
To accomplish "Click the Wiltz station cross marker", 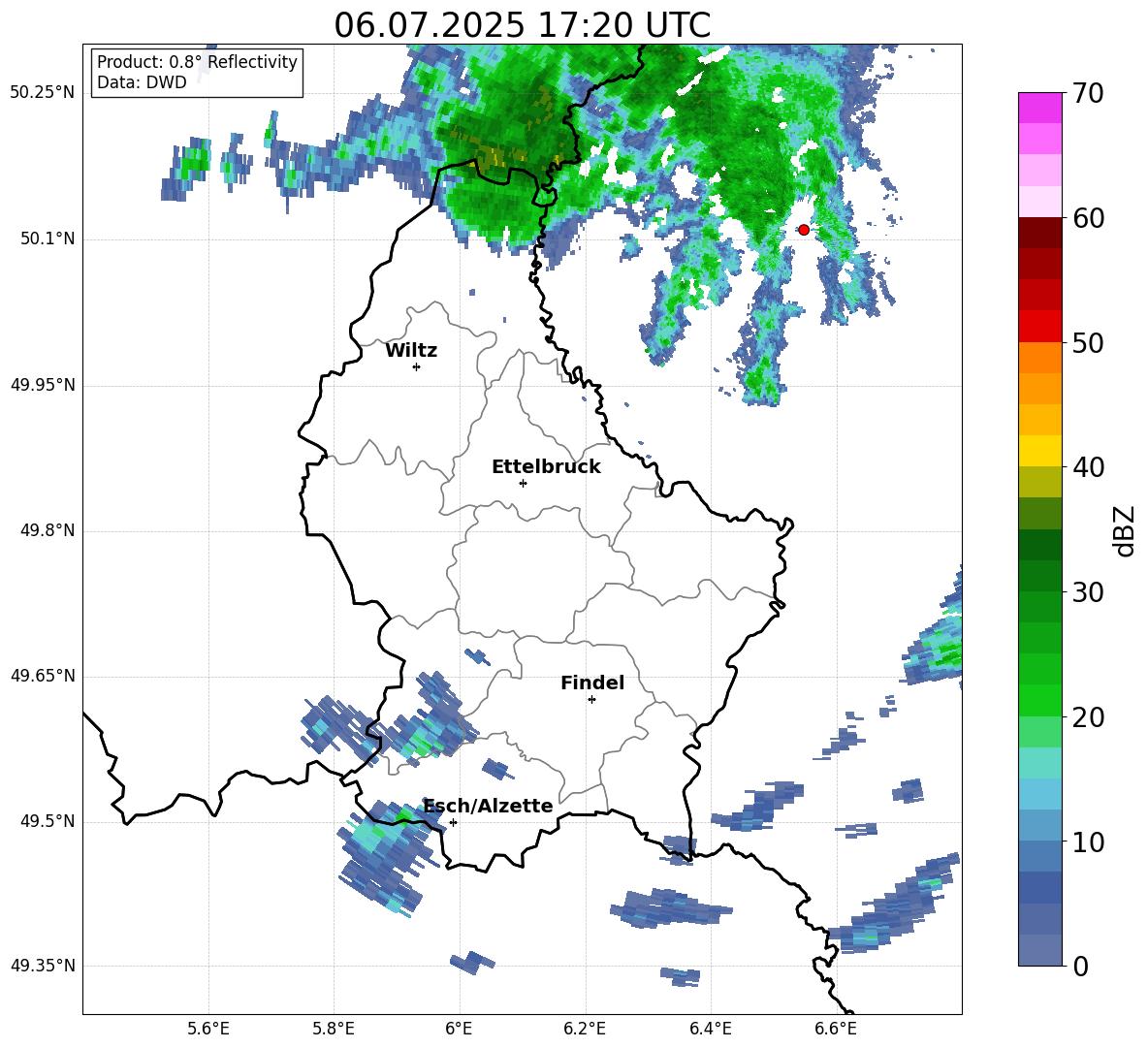I will tap(416, 366).
